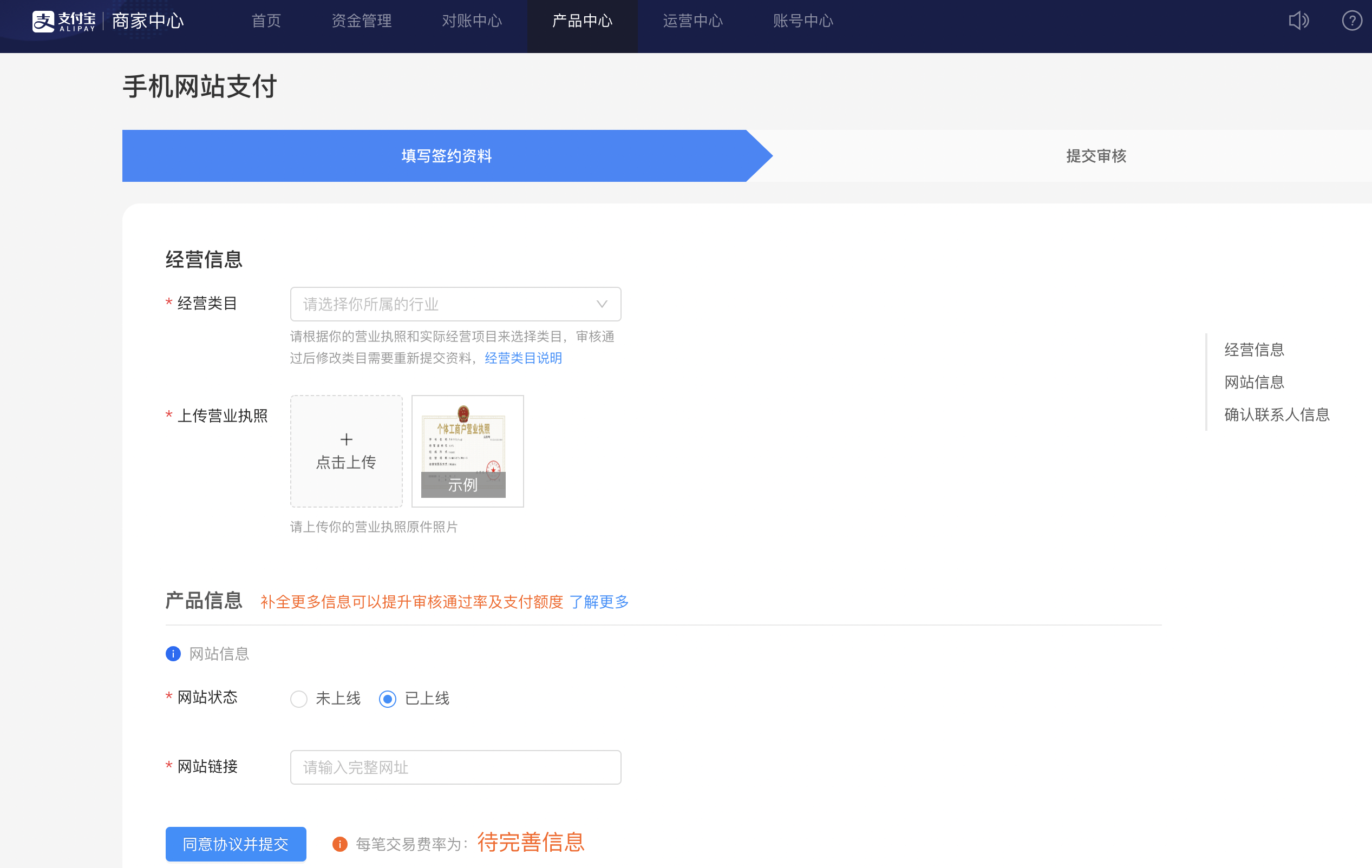1372x868 pixels.
Task: Jump to 经营信息 in side anchor
Action: (x=1254, y=350)
